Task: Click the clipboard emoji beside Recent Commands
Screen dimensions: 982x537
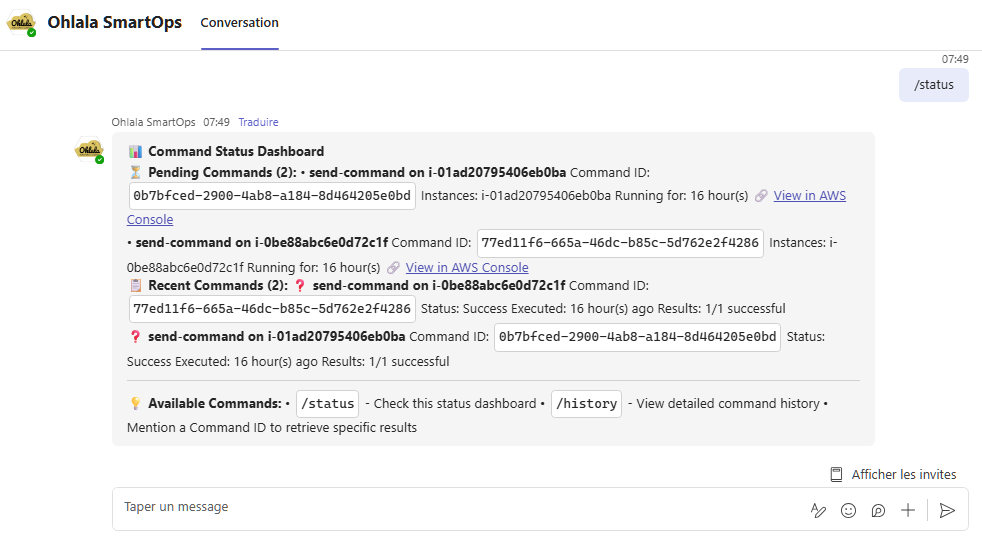Action: (x=135, y=286)
